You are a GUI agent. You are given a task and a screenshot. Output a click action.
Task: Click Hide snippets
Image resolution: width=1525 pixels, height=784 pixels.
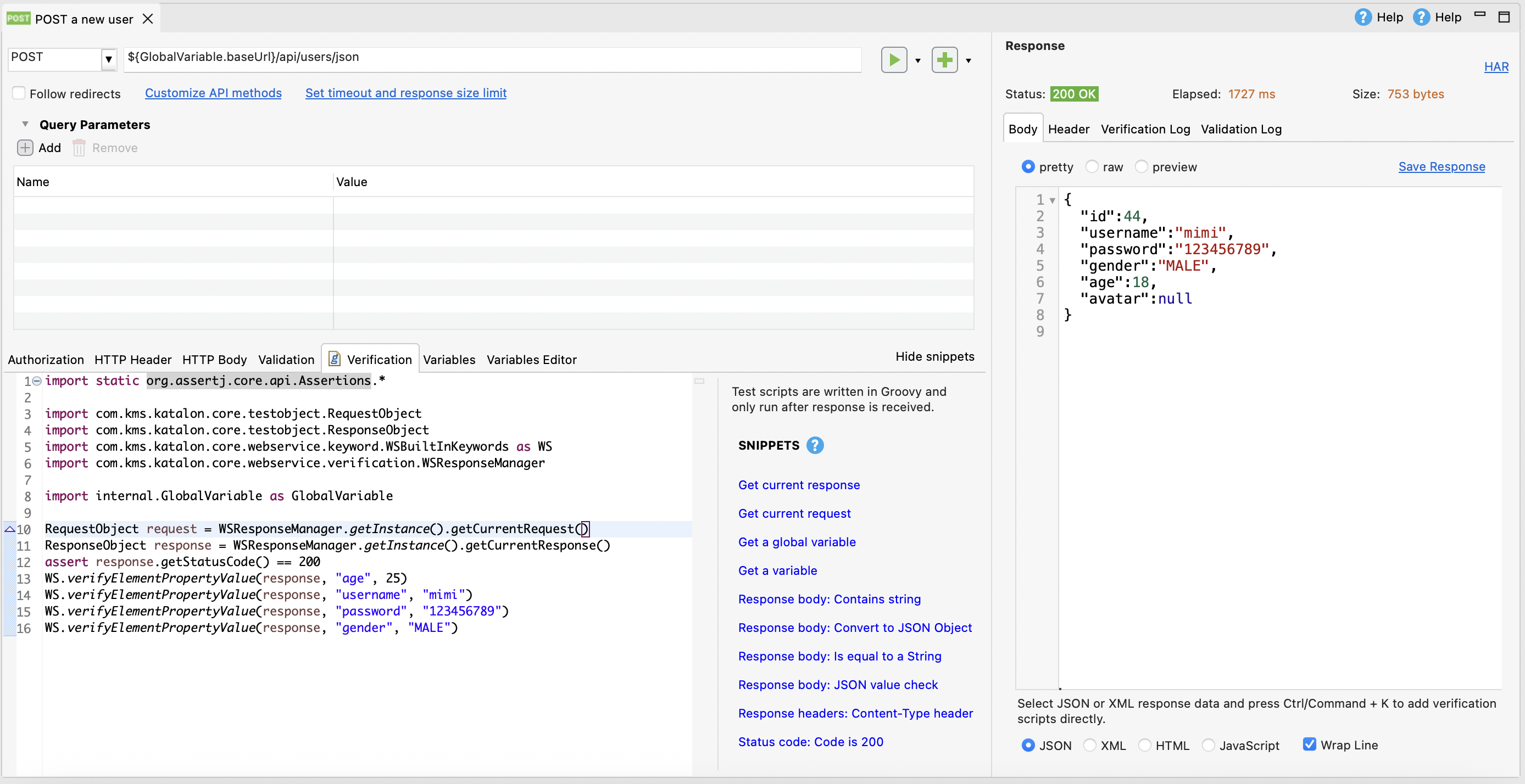coord(934,356)
